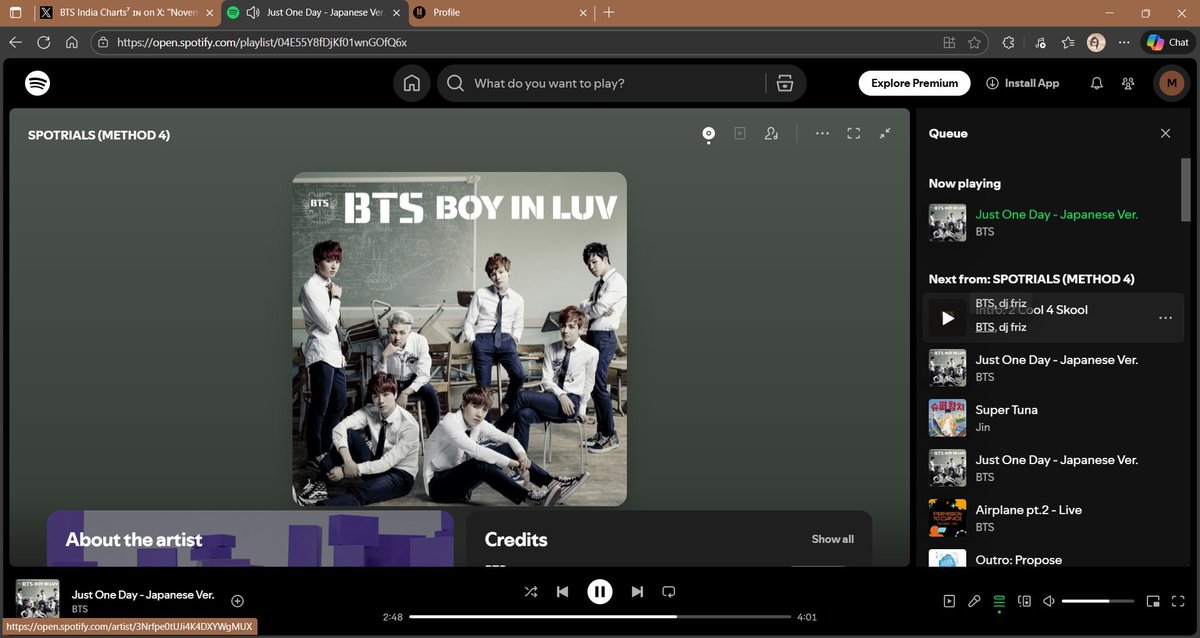Image resolution: width=1200 pixels, height=638 pixels.
Task: Collapse the expanded Now Playing view
Action: coord(885,133)
